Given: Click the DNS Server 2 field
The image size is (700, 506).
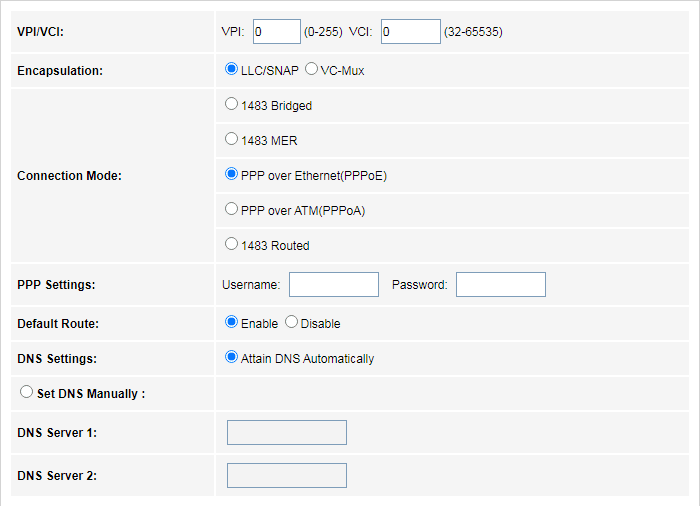Looking at the screenshot, I should (287, 475).
